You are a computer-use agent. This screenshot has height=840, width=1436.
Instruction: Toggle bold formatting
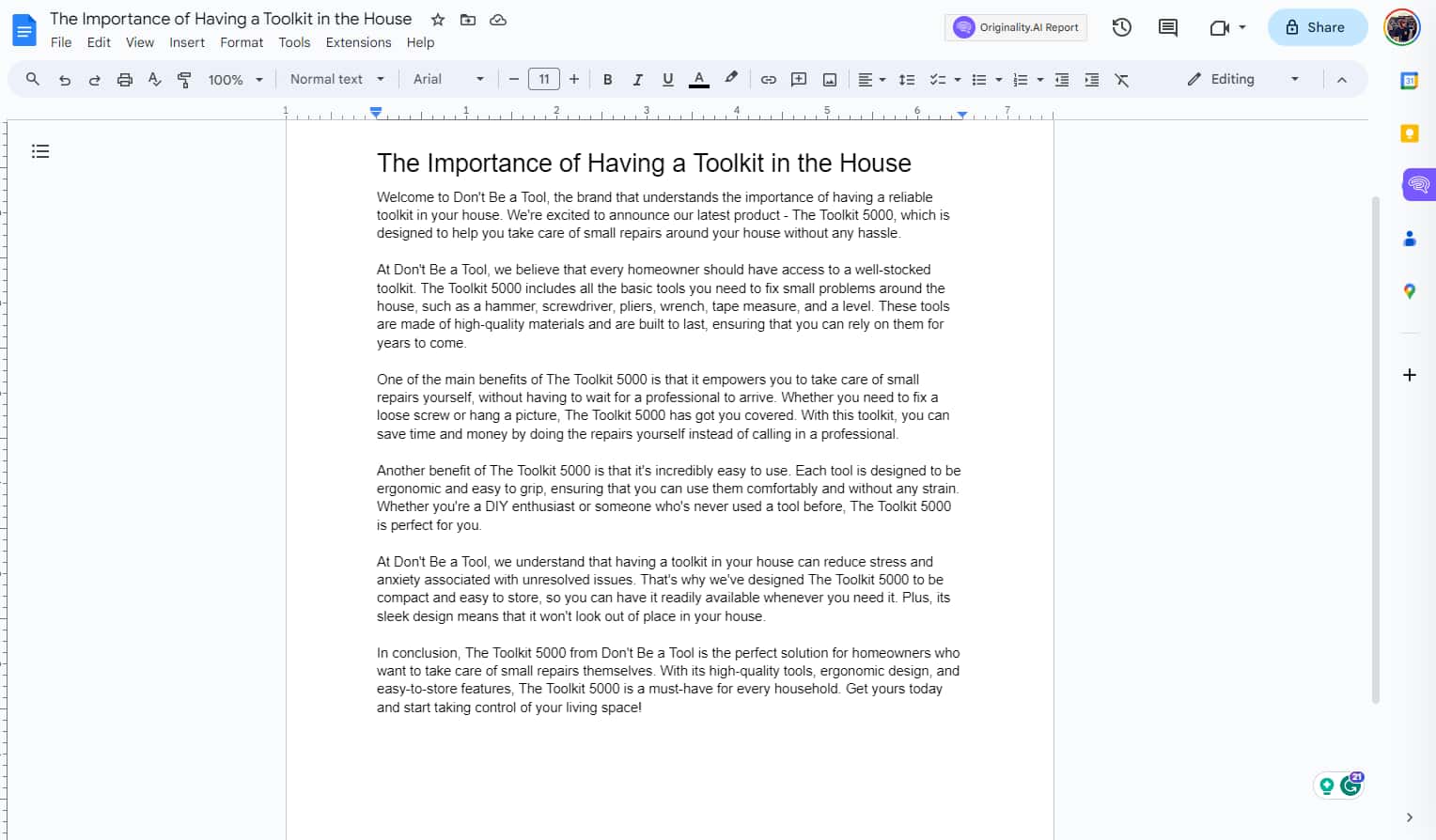607,79
